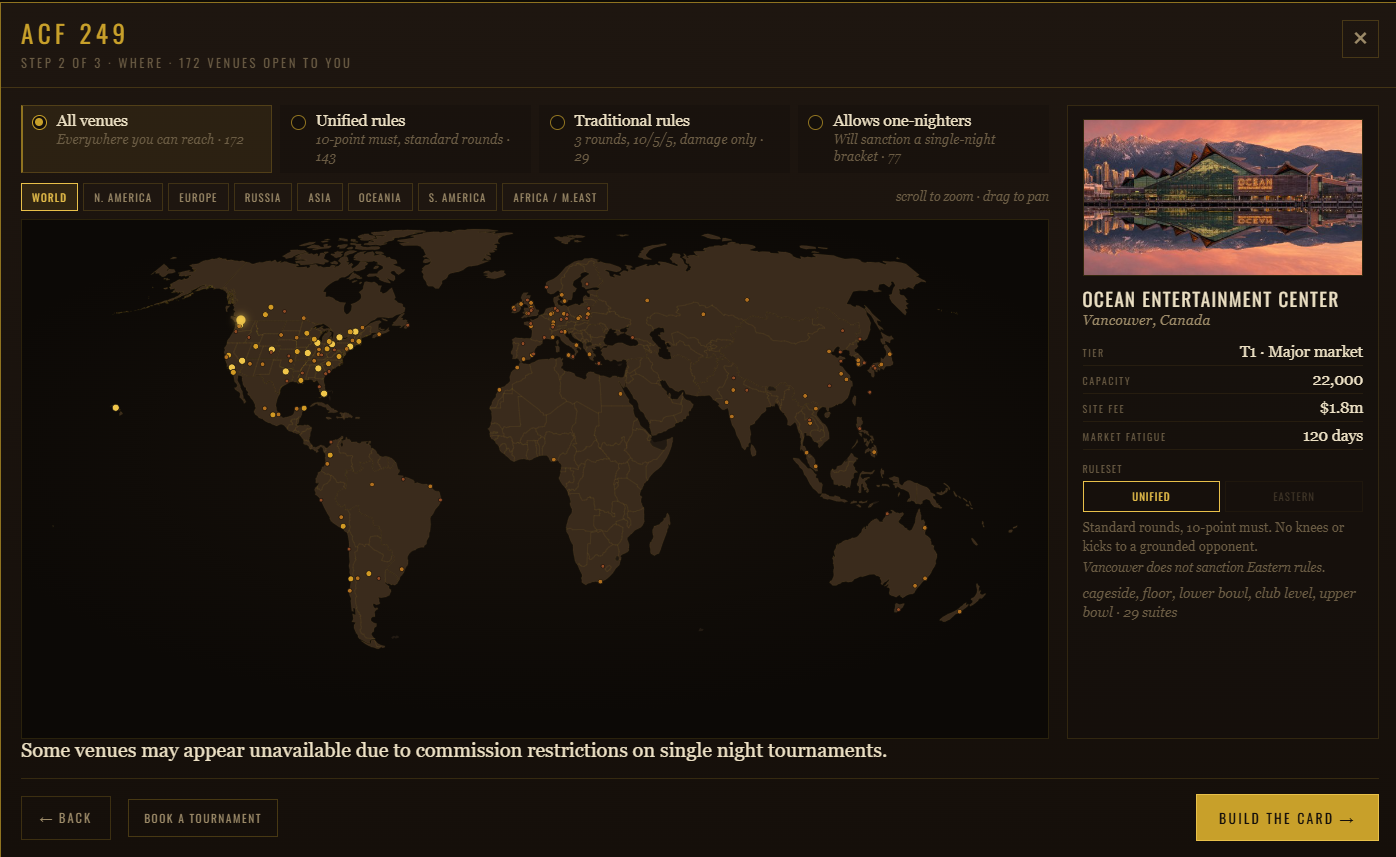Image resolution: width=1396 pixels, height=857 pixels.
Task: Select the Hawaii venue marker in Pacific
Action: point(116,408)
